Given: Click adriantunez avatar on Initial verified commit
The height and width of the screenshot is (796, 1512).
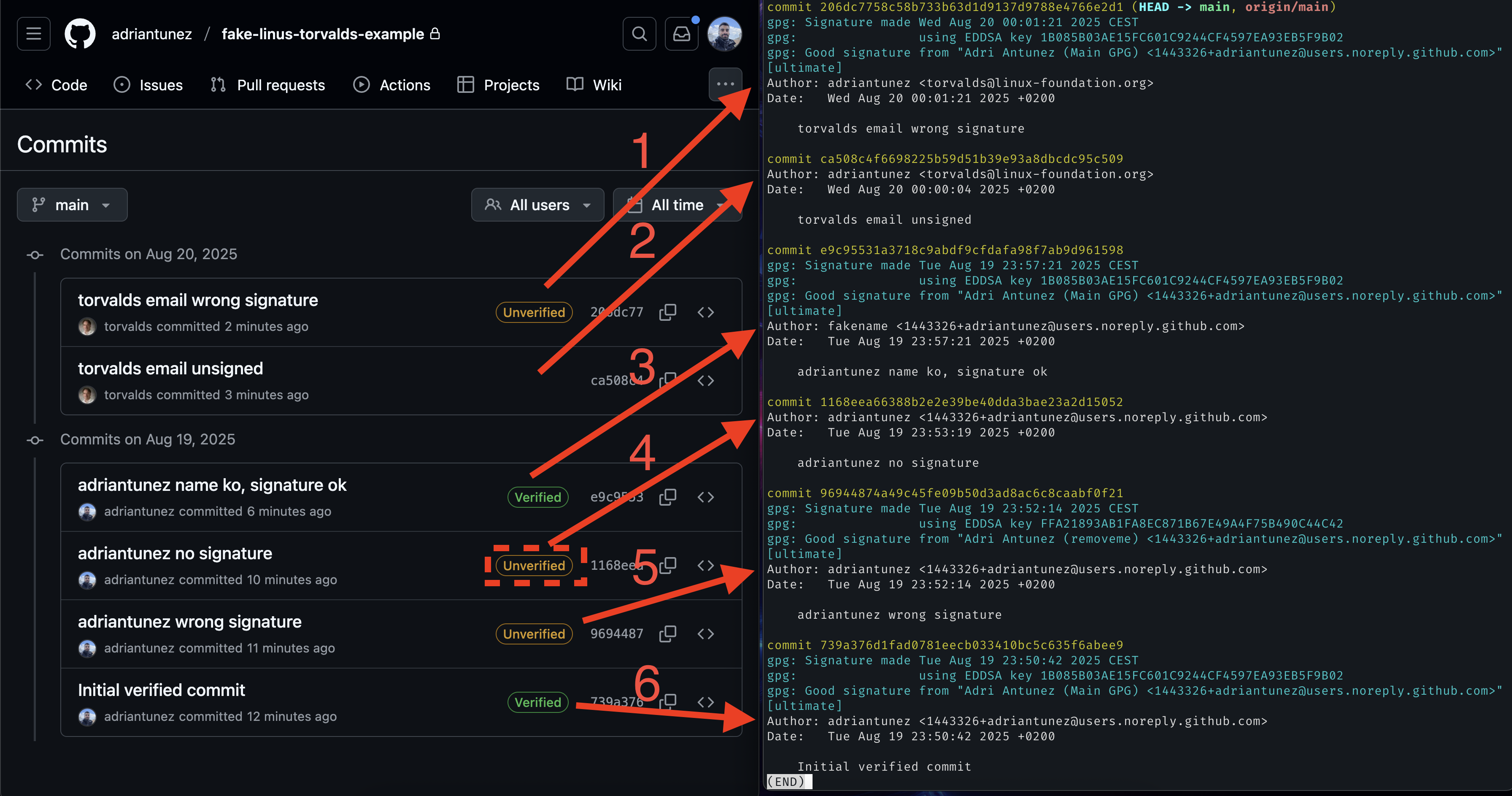Looking at the screenshot, I should click(87, 717).
